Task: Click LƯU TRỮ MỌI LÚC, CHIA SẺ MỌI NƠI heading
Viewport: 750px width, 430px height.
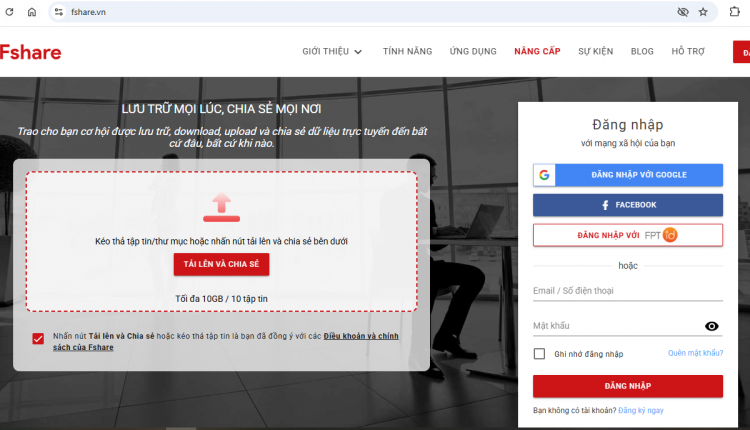Action: (221, 109)
